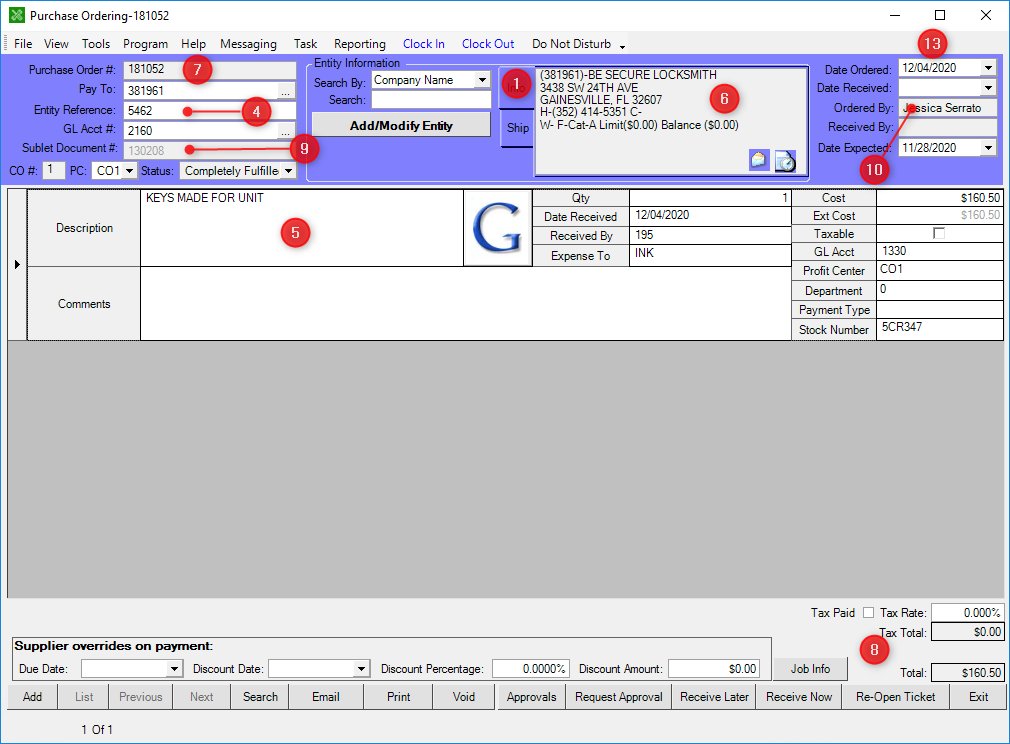Viewport: 1010px width, 744px height.
Task: Open the menu bar overflow arrow
Action: pyautogui.click(x=622, y=46)
